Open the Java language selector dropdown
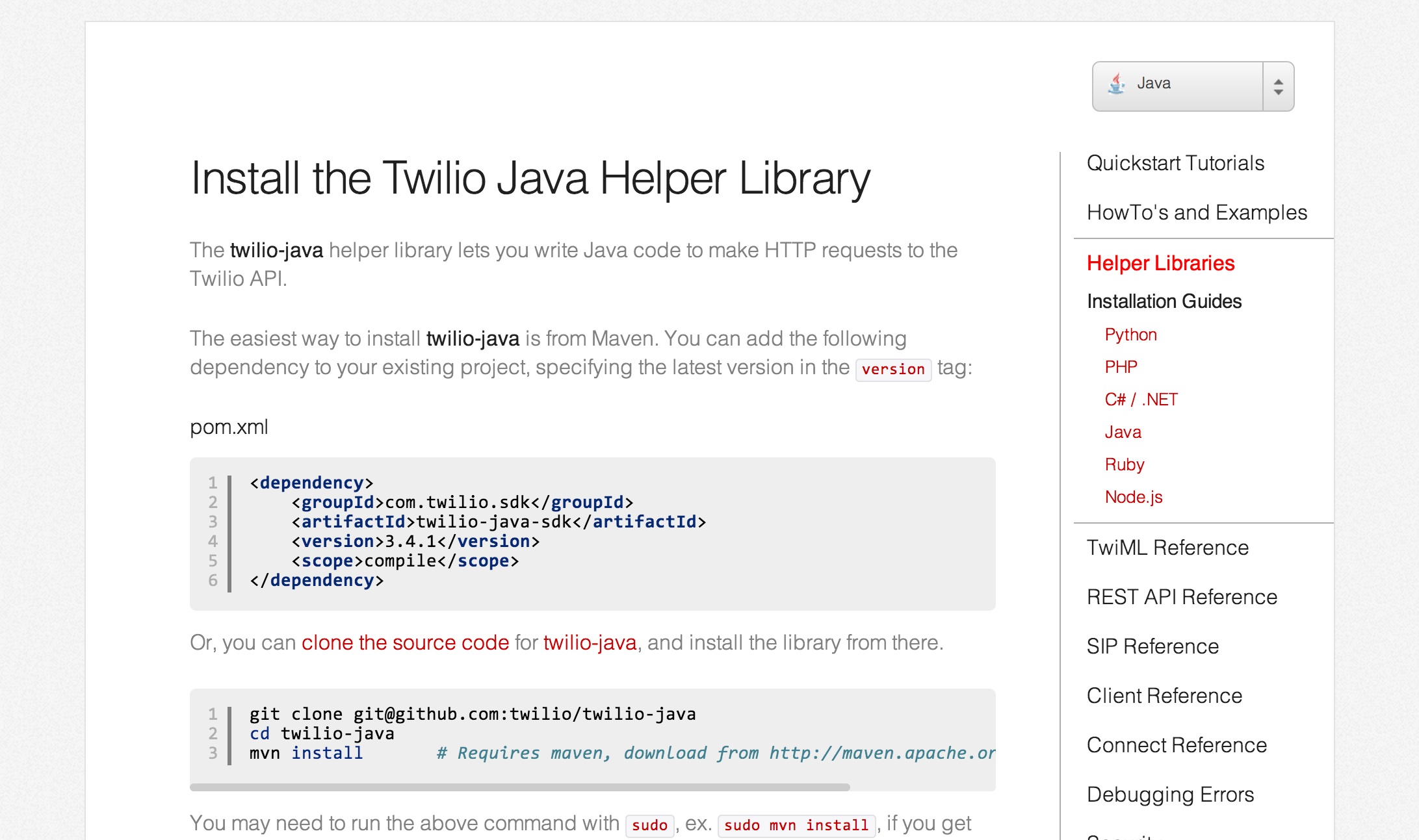Viewport: 1419px width, 840px height. [x=1193, y=86]
